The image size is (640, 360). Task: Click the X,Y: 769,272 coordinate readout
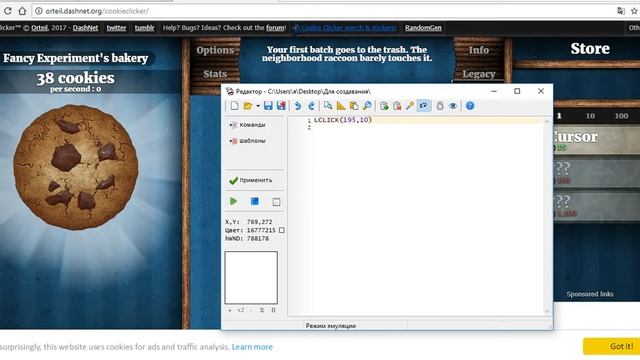249,222
